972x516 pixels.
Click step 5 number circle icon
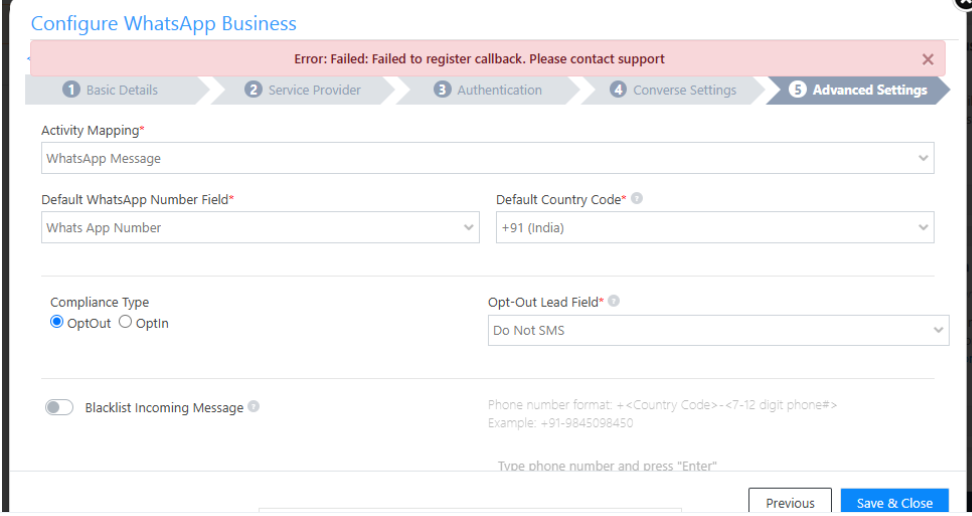797,90
